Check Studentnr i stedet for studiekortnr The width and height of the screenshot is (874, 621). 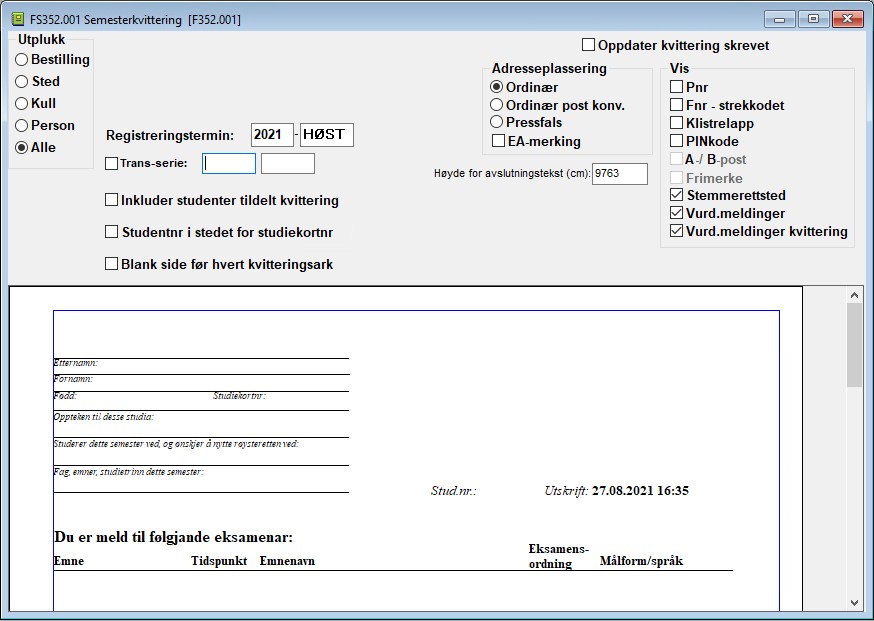pyautogui.click(x=111, y=232)
